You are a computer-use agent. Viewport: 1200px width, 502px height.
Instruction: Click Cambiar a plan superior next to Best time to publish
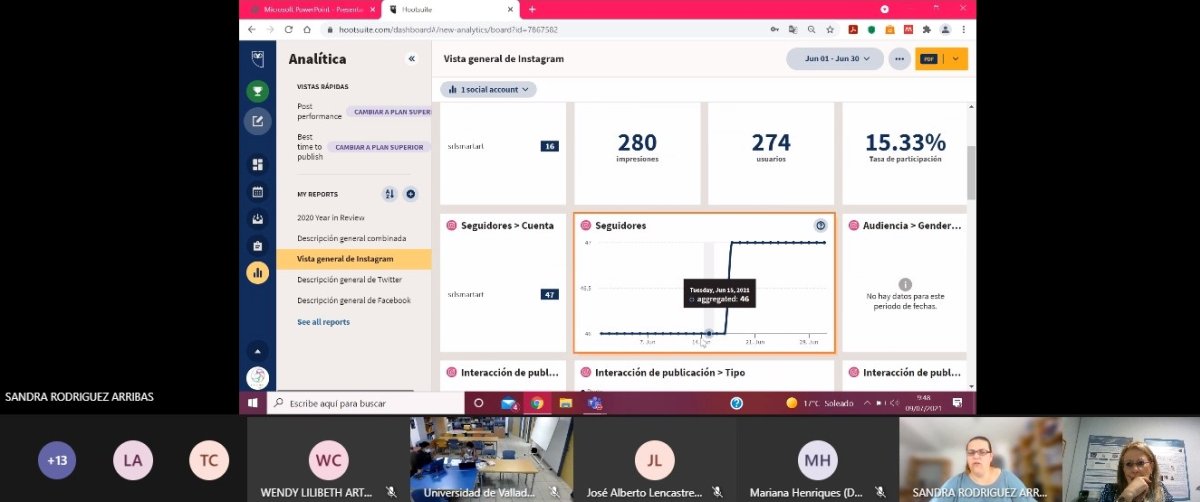[x=379, y=147]
